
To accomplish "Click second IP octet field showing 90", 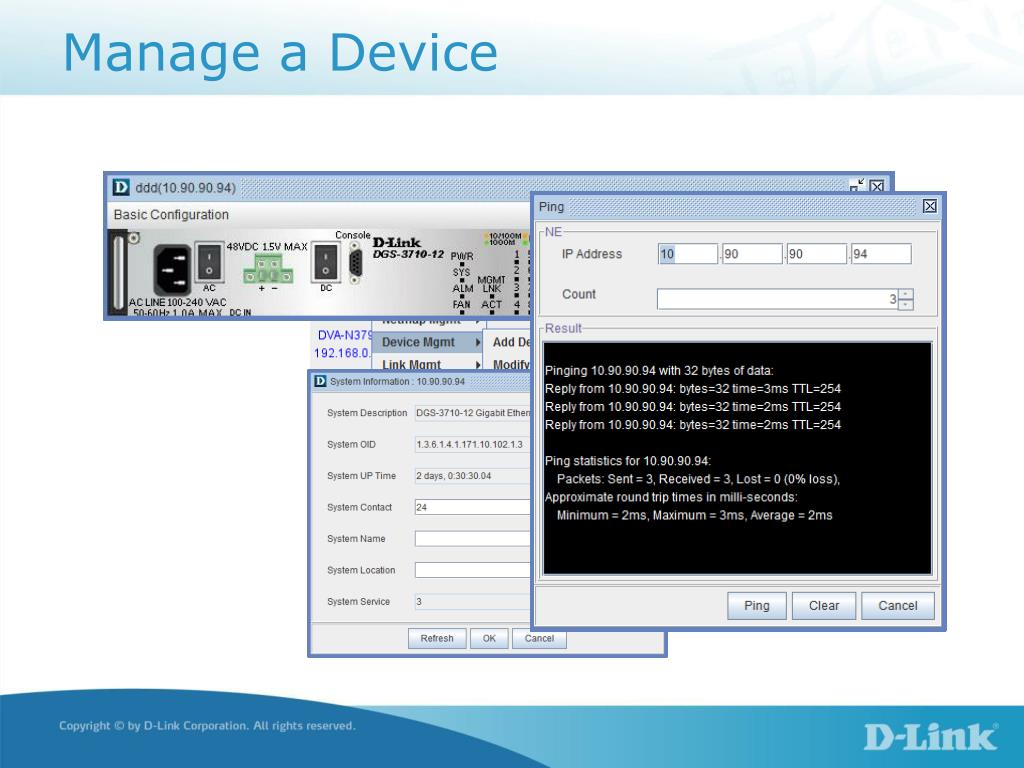I will (752, 254).
